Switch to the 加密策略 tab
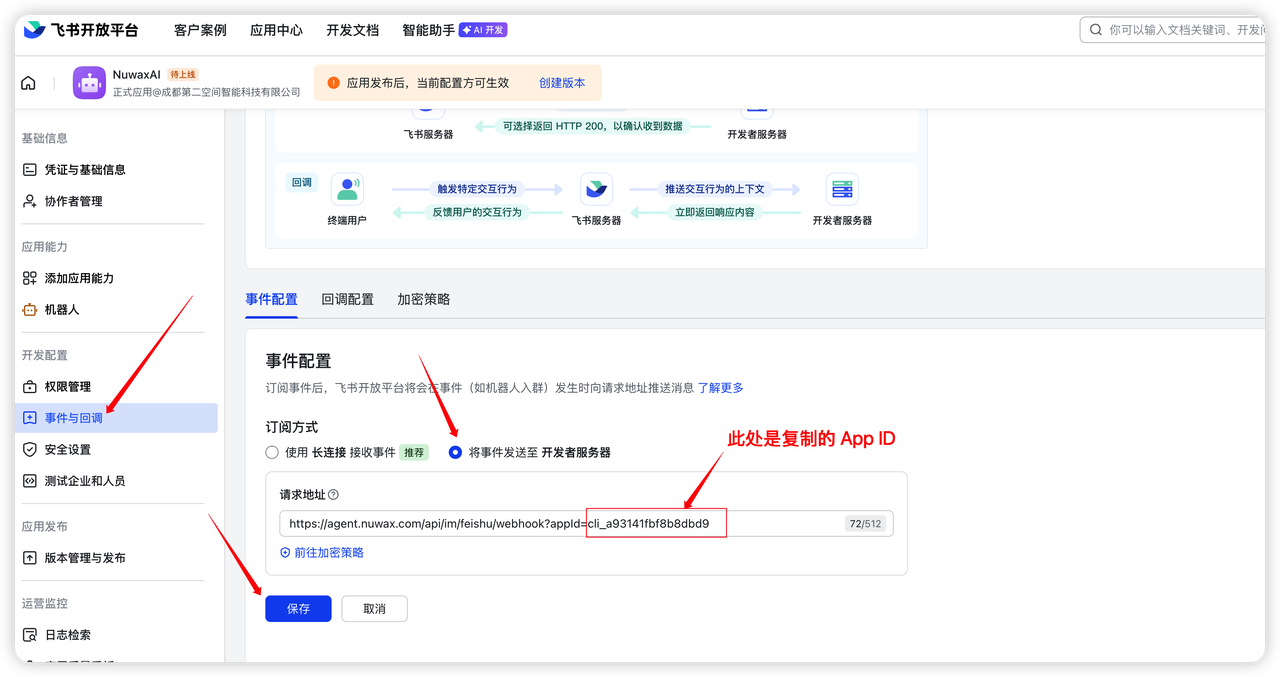The width and height of the screenshot is (1280, 677). [423, 299]
